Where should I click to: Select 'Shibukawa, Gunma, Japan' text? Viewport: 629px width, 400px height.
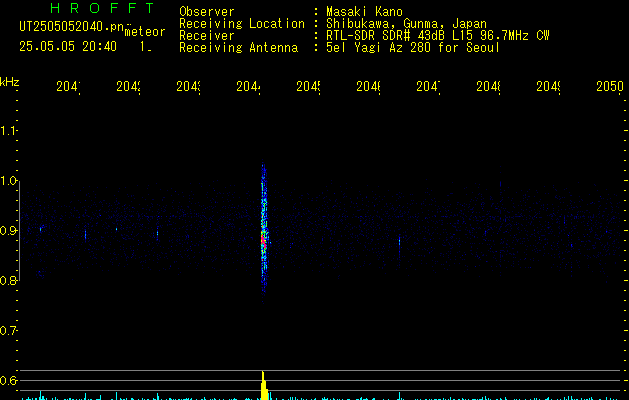click(406, 24)
